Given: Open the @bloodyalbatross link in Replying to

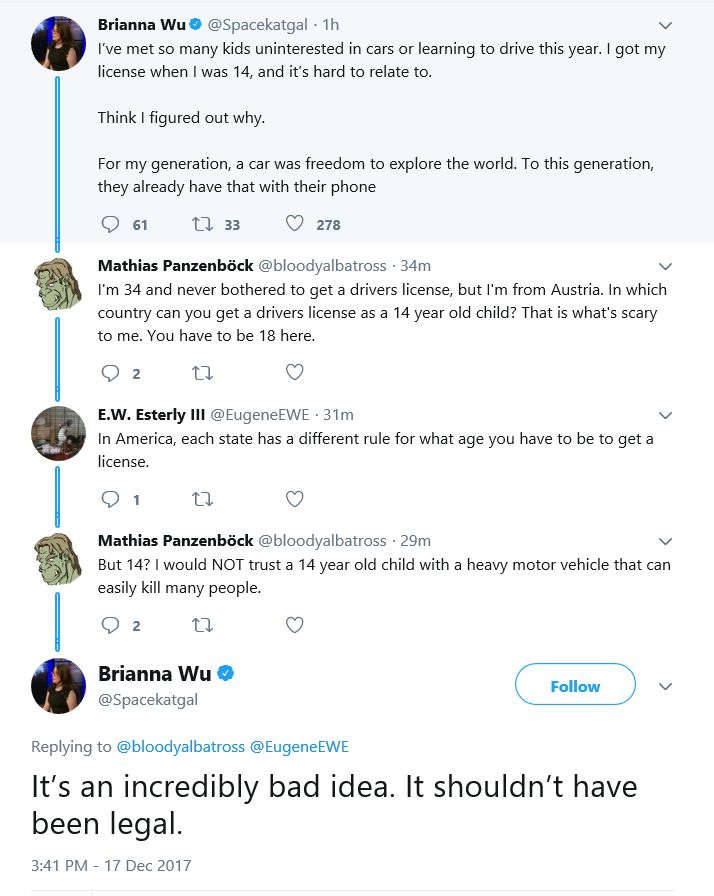Looking at the screenshot, I should coord(180,747).
